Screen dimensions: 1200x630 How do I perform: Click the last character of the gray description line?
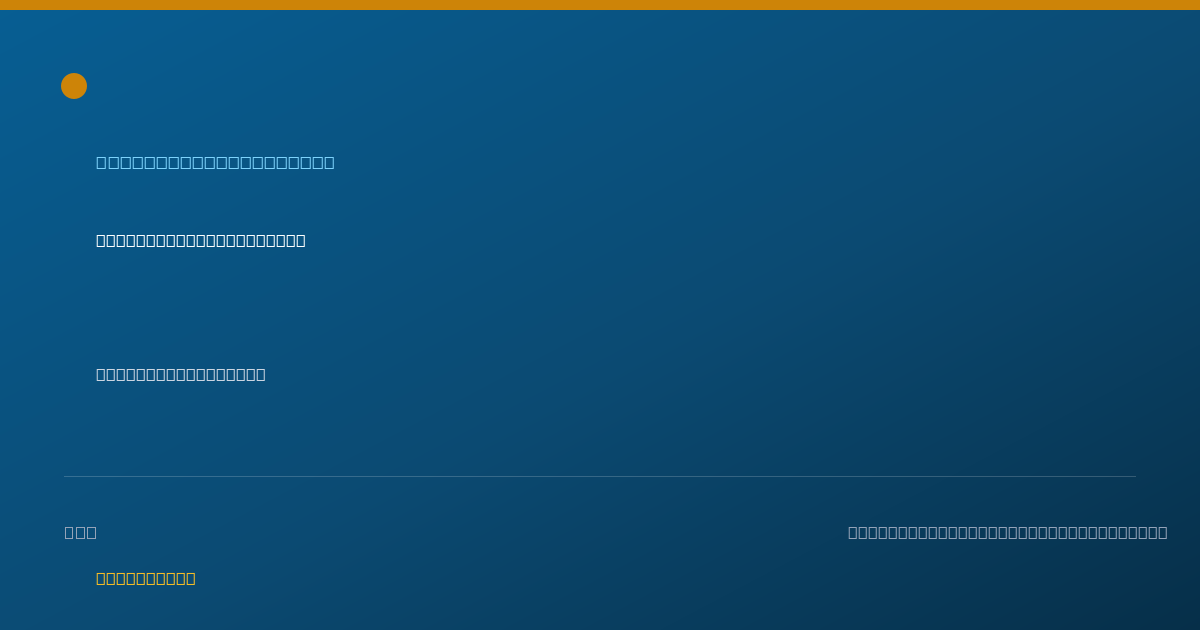[260, 374]
